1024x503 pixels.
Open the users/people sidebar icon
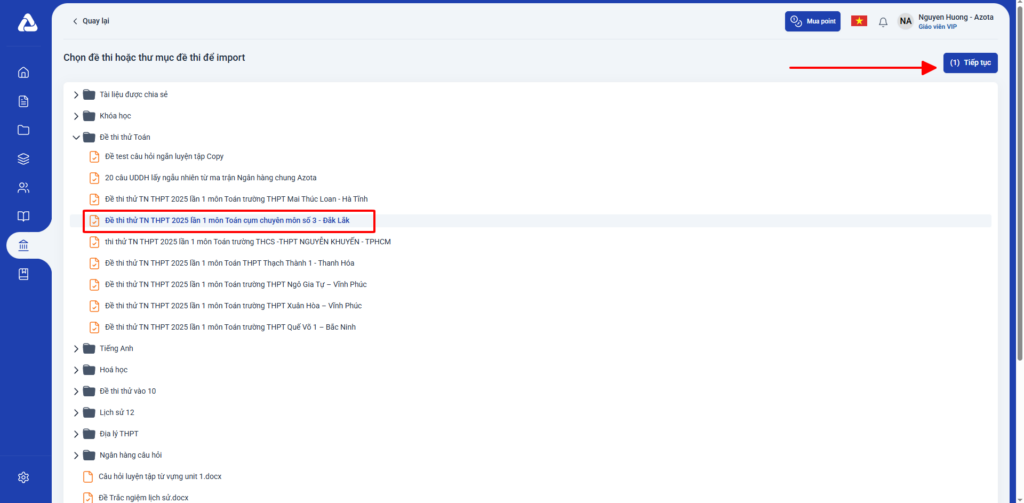(x=24, y=188)
